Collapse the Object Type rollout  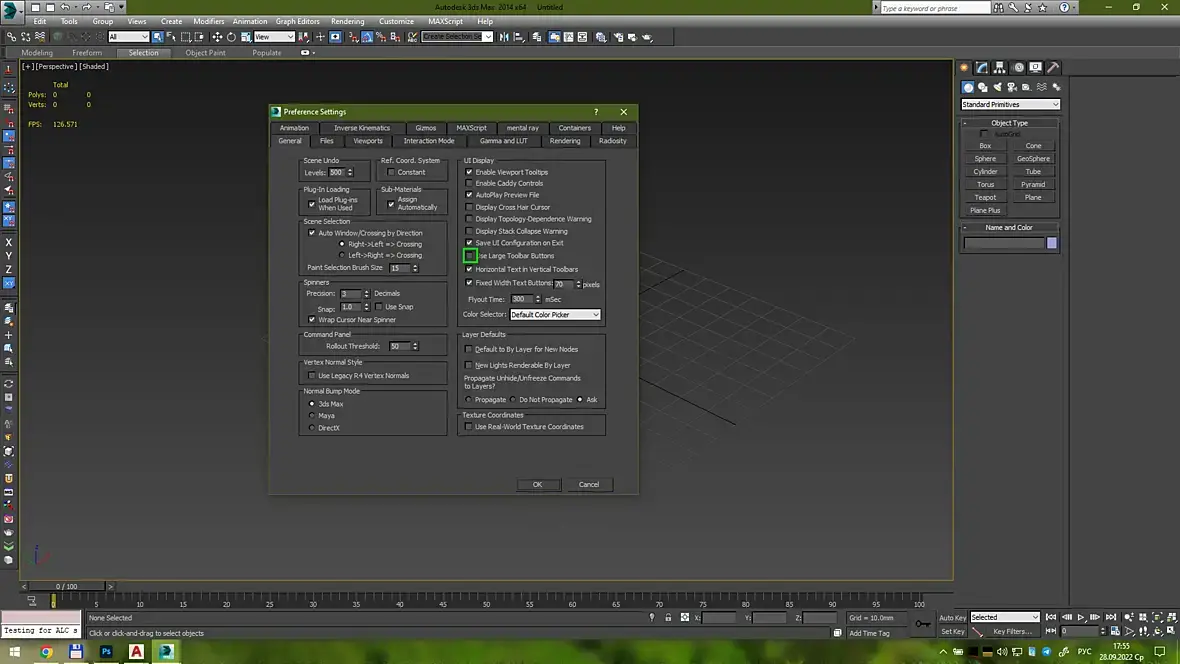click(1009, 123)
